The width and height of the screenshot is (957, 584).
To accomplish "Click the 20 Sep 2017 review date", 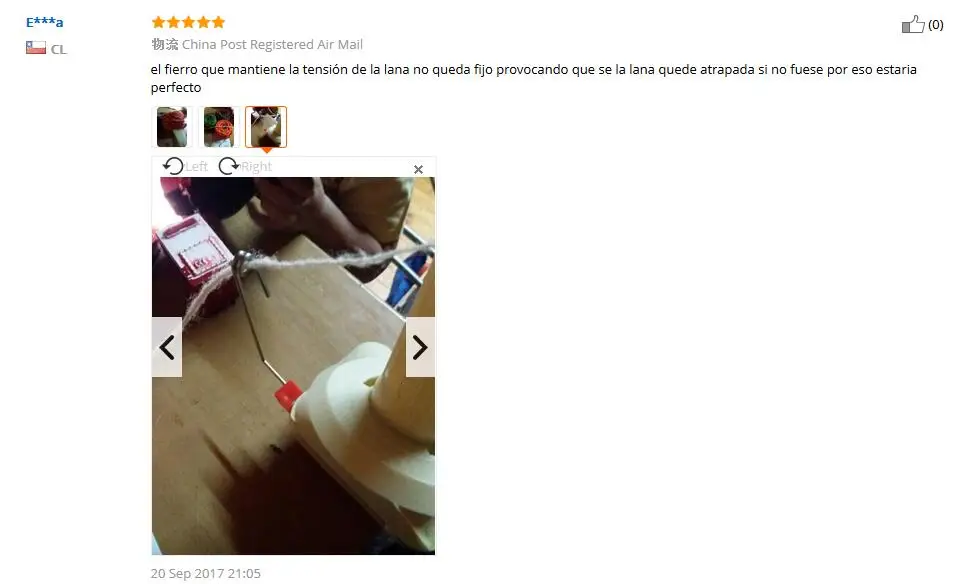I will coord(206,574).
